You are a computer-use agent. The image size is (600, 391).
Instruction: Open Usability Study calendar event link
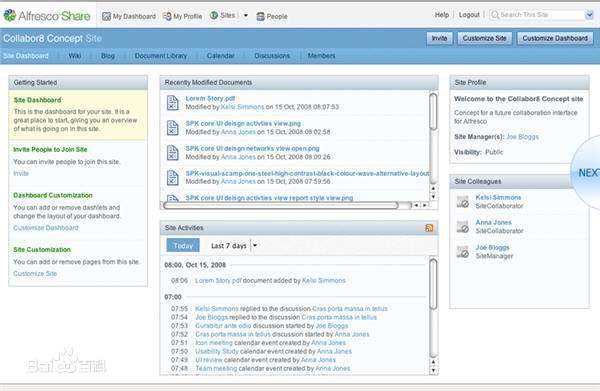coord(217,351)
